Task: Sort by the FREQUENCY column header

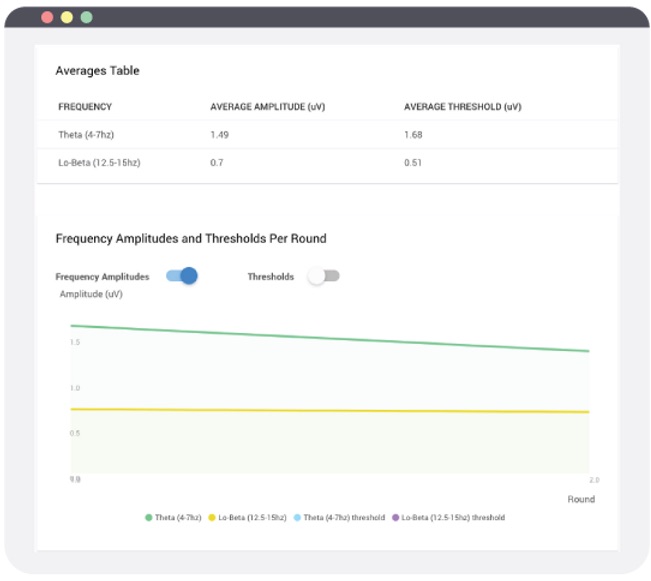Action: [x=85, y=106]
